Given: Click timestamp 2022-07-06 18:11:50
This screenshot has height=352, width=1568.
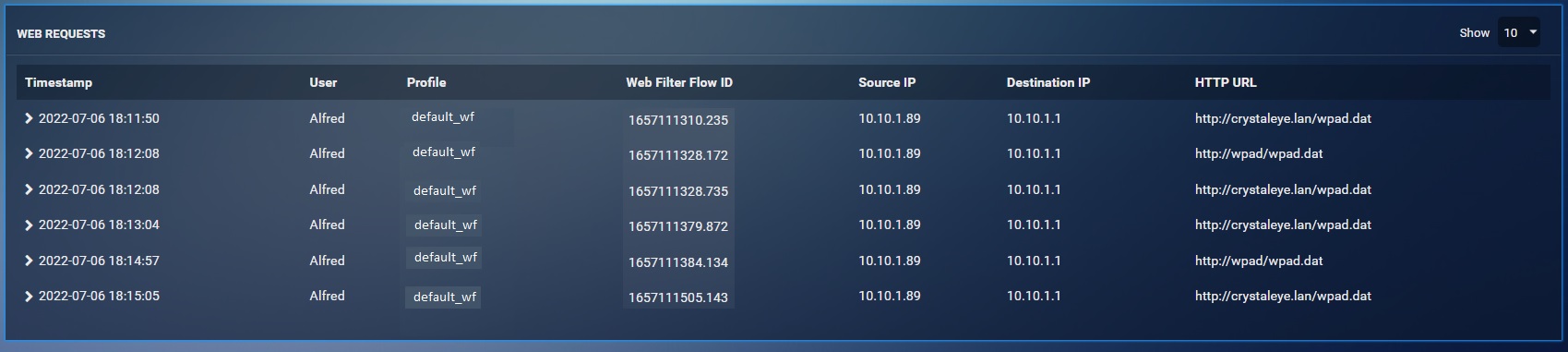Looking at the screenshot, I should point(99,118).
